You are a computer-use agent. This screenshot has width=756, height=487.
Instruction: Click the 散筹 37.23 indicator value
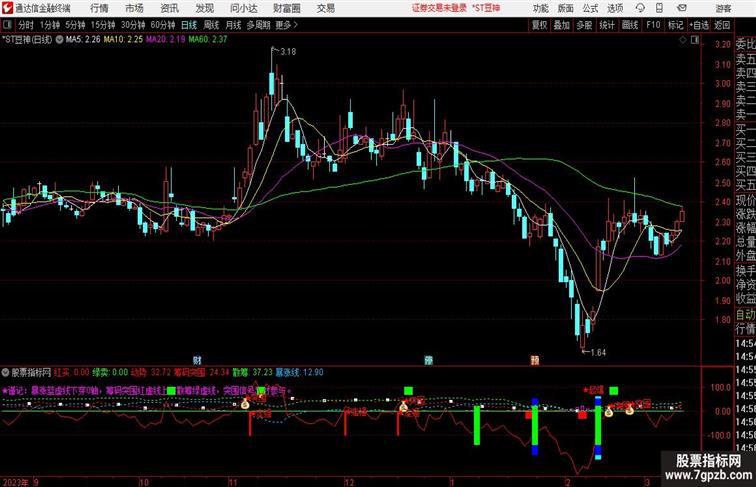[253, 372]
